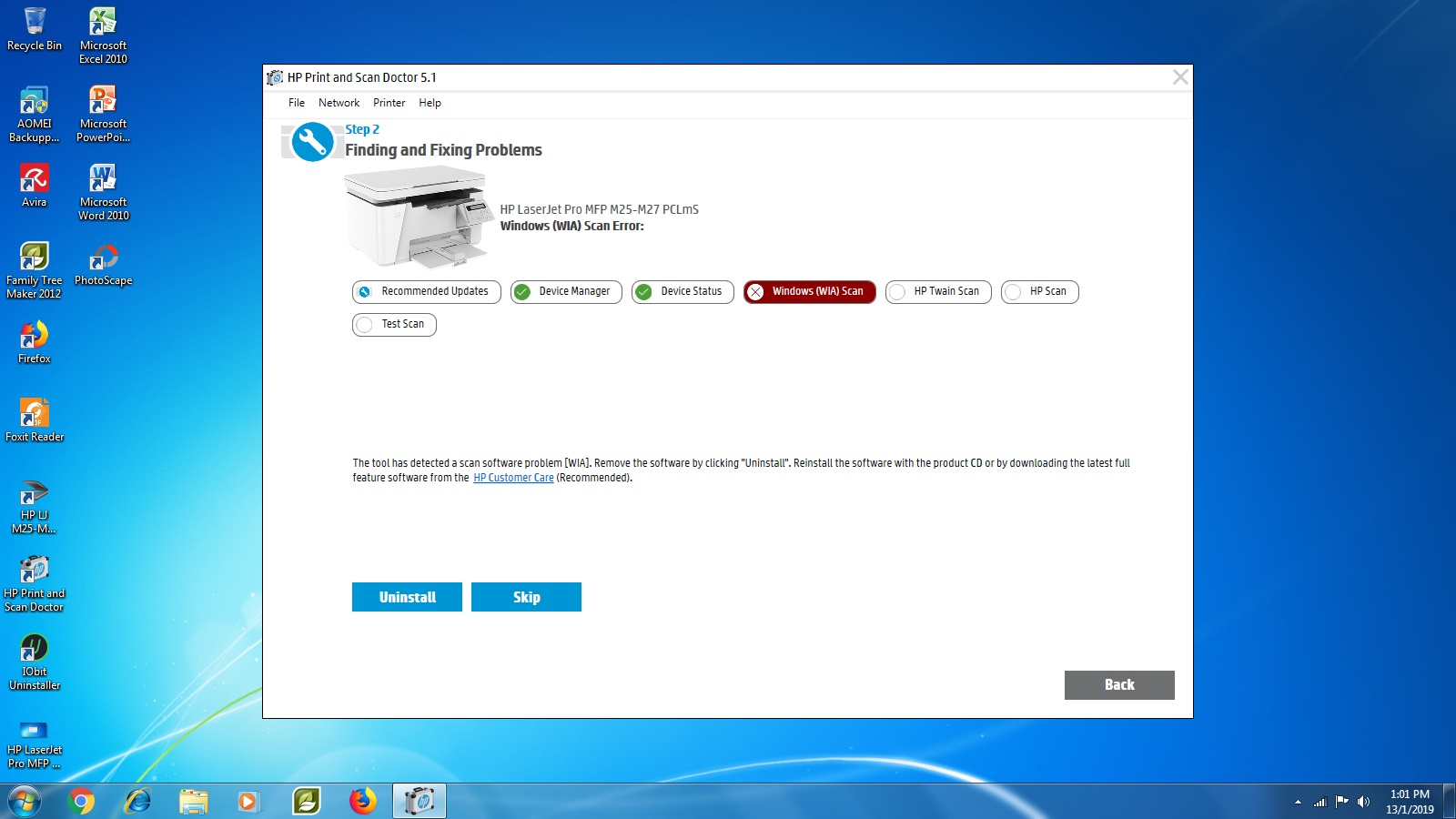Select the Windows (WIA) Scan step
This screenshot has width=1456, height=819.
coord(810,292)
